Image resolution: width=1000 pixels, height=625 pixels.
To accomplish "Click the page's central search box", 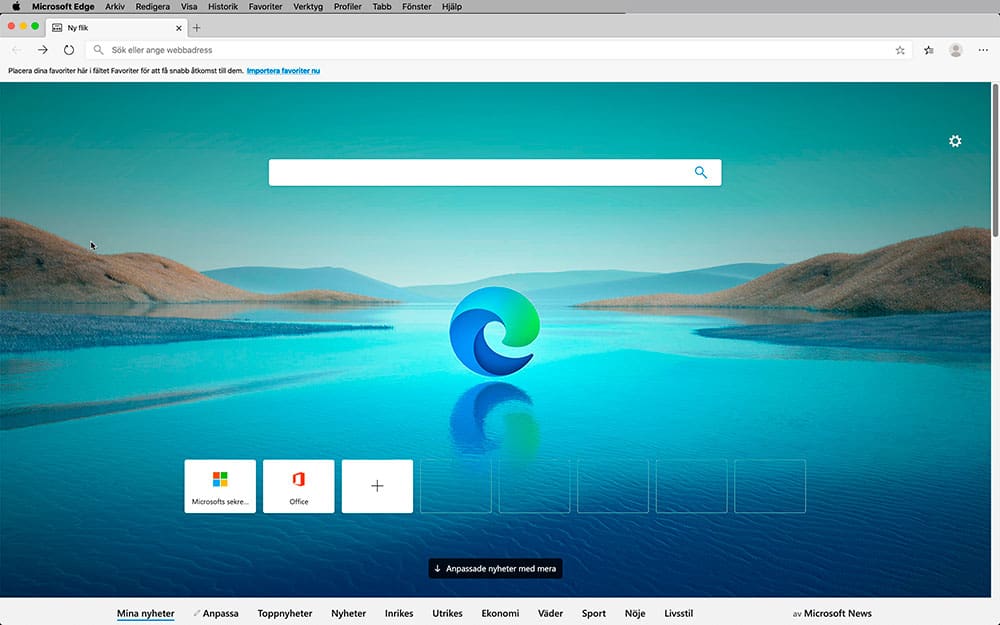I will coord(495,172).
